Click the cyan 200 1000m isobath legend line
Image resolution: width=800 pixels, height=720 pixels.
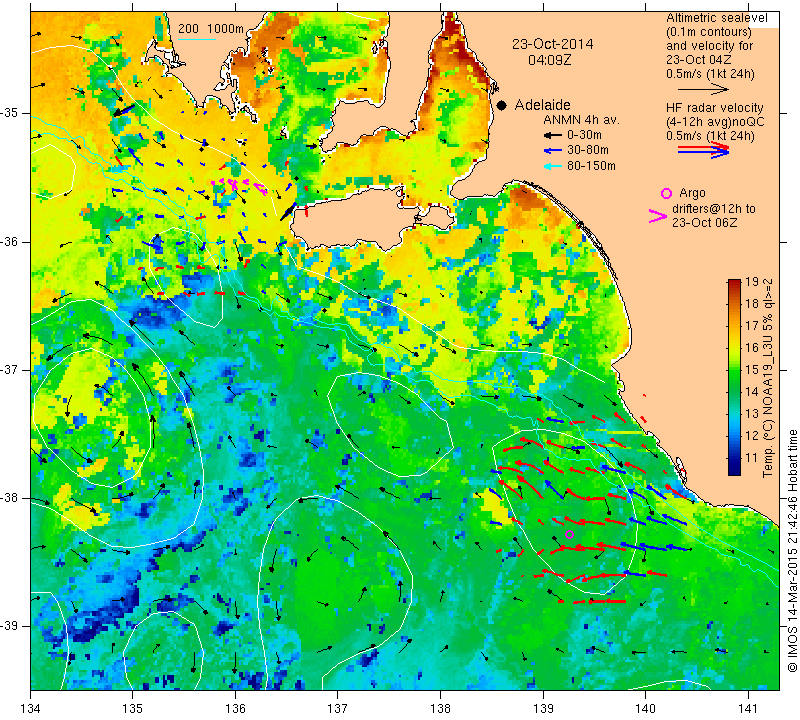tap(197, 39)
